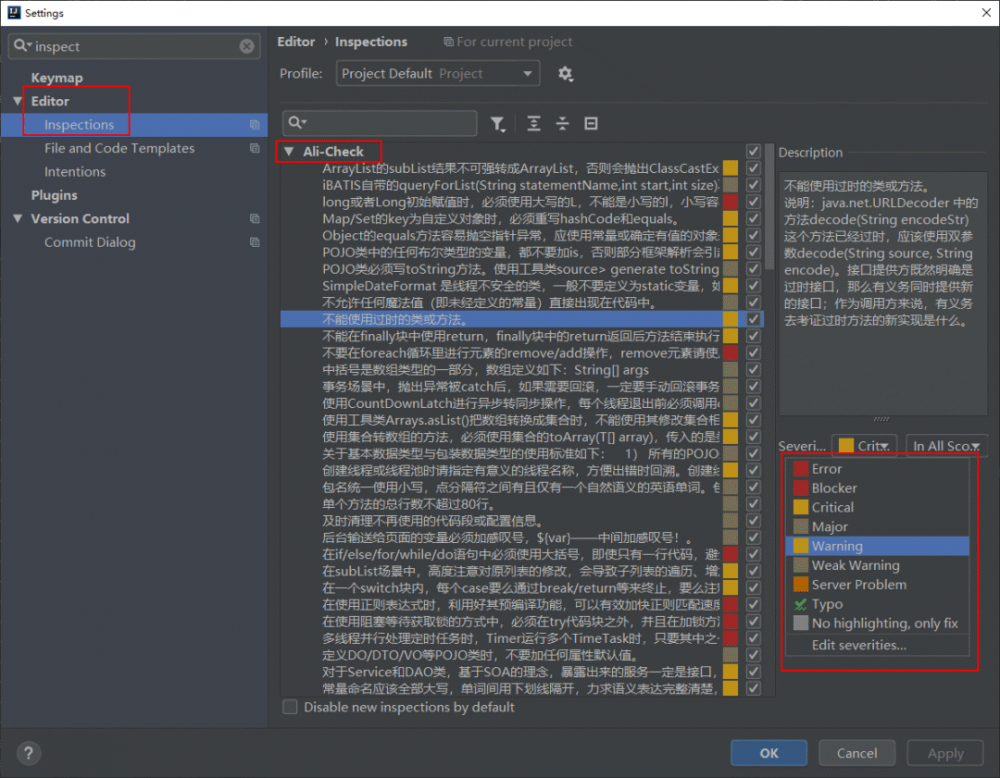The width and height of the screenshot is (1000, 778).
Task: Open the Profile dropdown showing Project Default
Action: click(x=437, y=73)
